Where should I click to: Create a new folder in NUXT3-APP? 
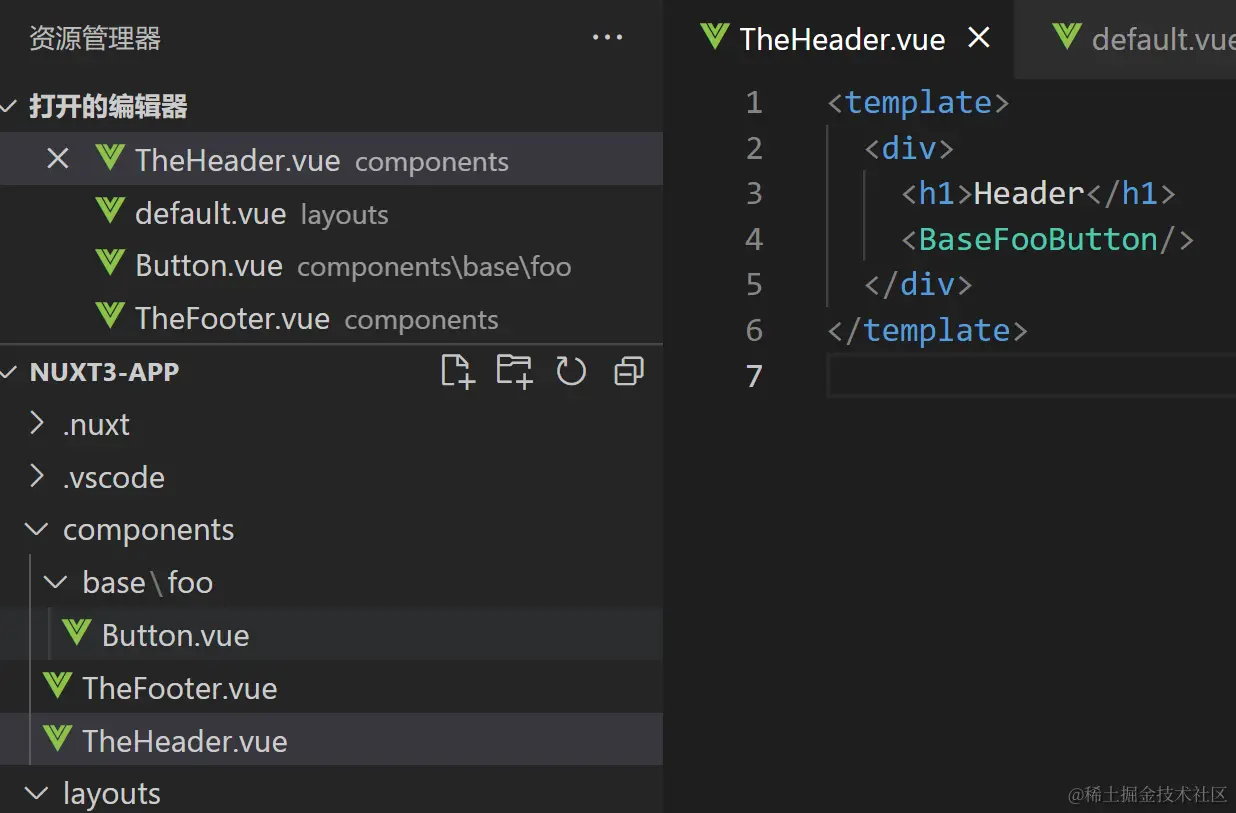(x=514, y=371)
